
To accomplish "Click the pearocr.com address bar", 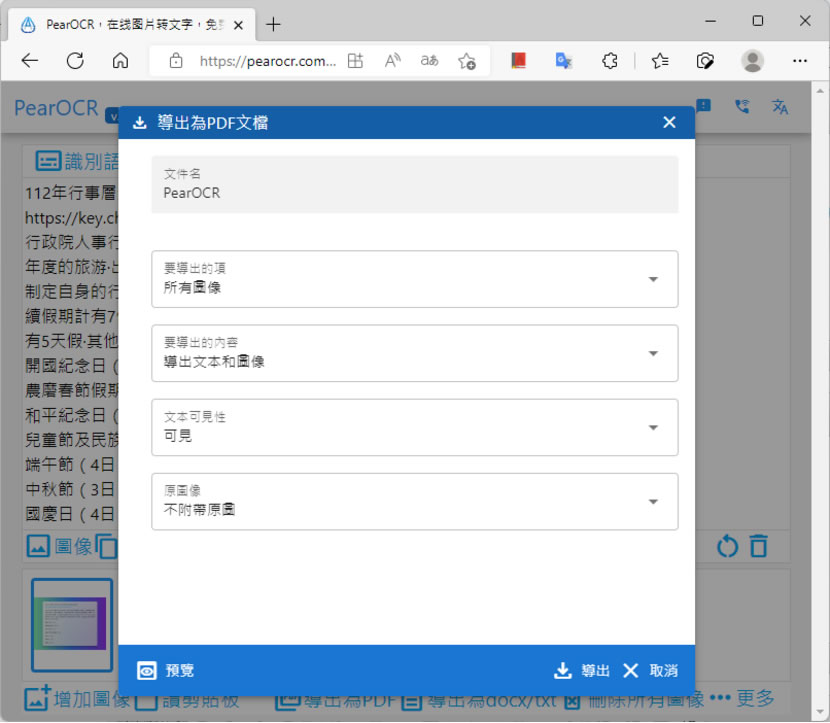I will point(267,61).
